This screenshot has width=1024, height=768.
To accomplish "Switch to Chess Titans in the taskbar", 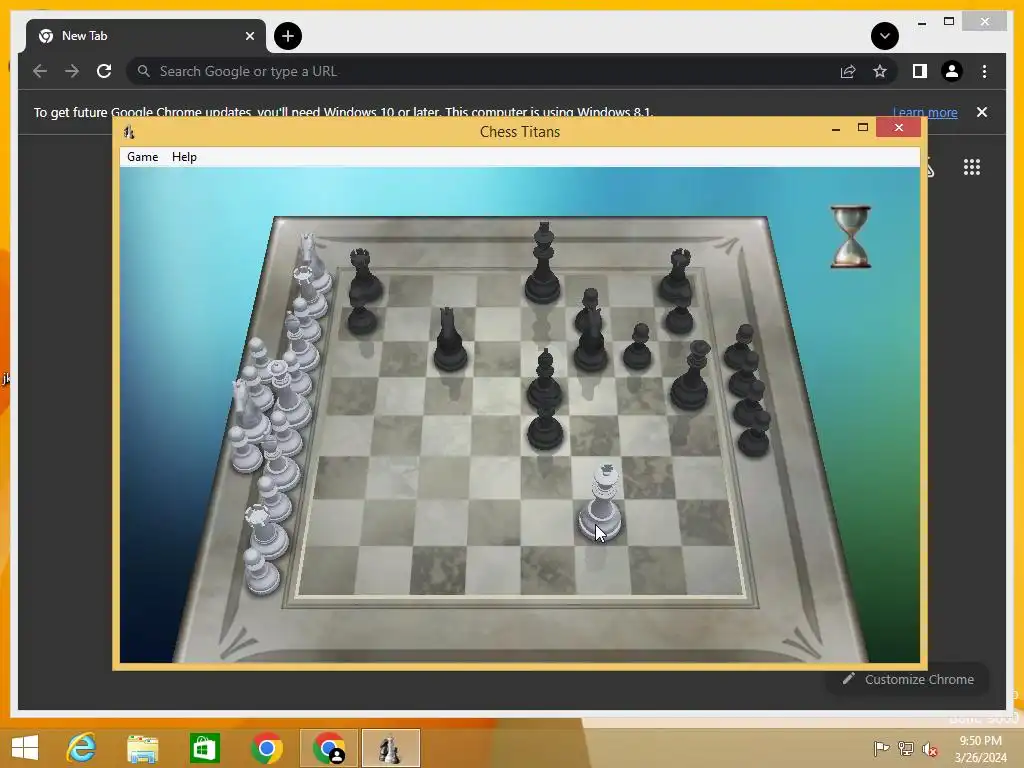I will point(390,748).
